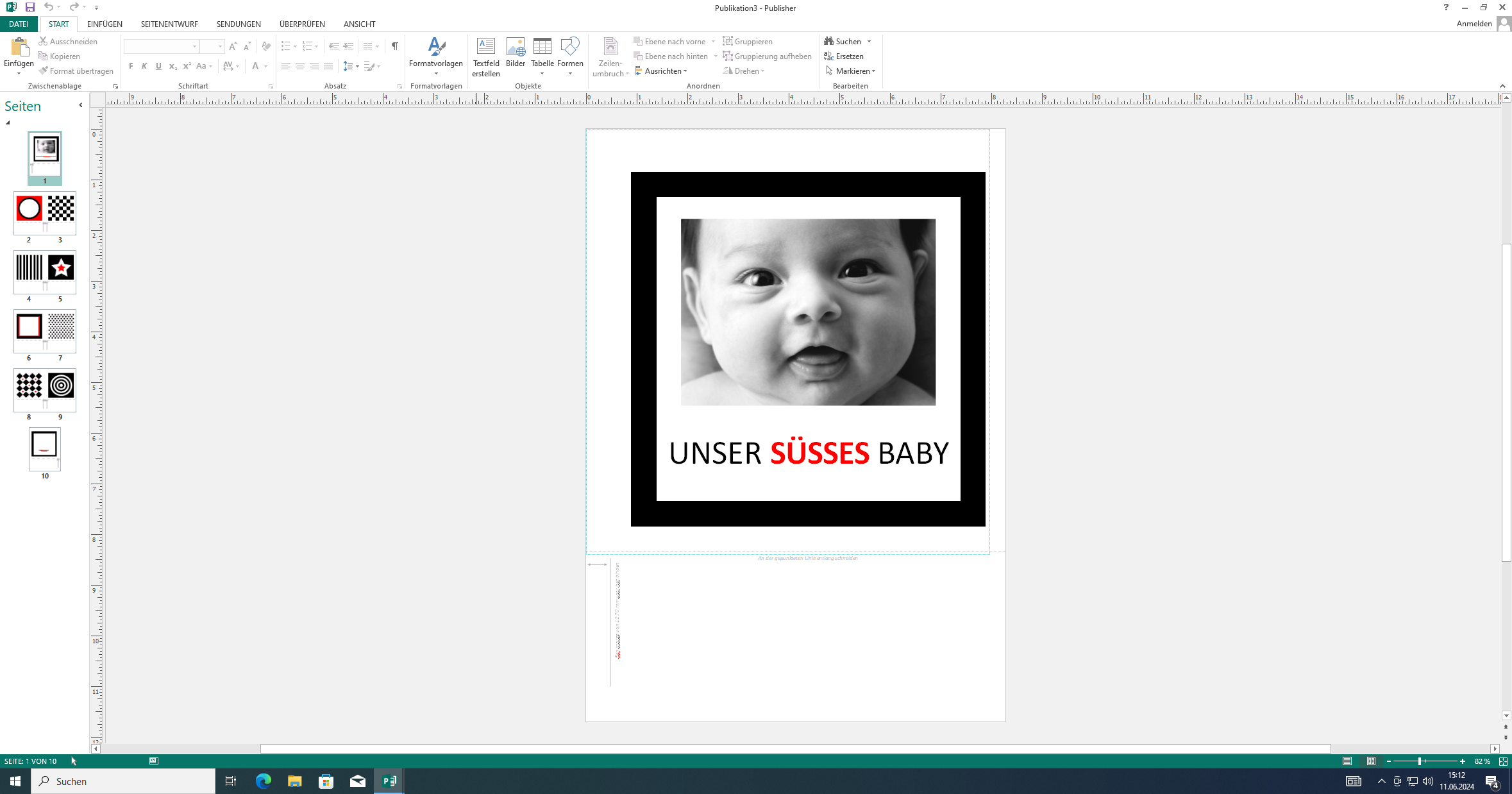Switch to the EINFÜGEN tab
The image size is (1512, 794).
pyautogui.click(x=105, y=24)
